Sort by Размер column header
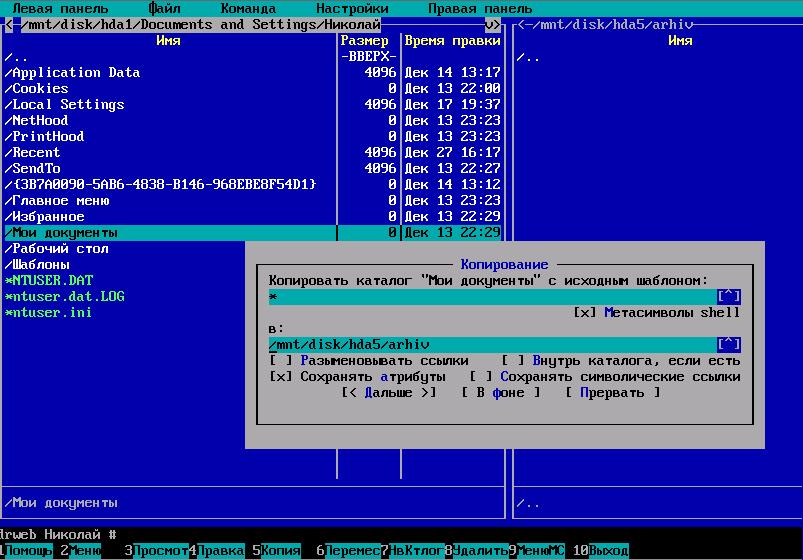 [x=364, y=40]
